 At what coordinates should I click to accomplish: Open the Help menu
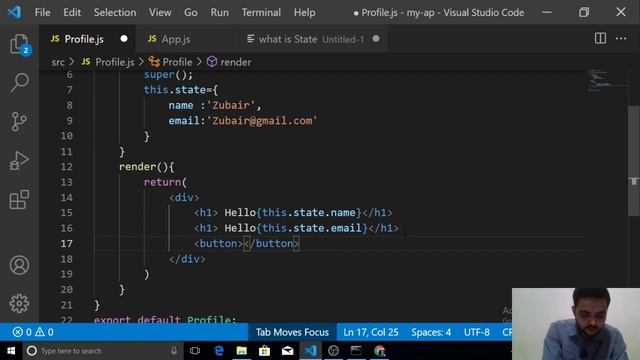(304, 13)
